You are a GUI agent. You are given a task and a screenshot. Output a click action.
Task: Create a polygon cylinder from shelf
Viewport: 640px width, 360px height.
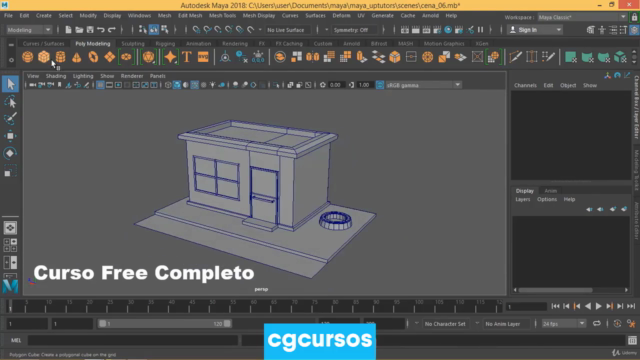60,57
